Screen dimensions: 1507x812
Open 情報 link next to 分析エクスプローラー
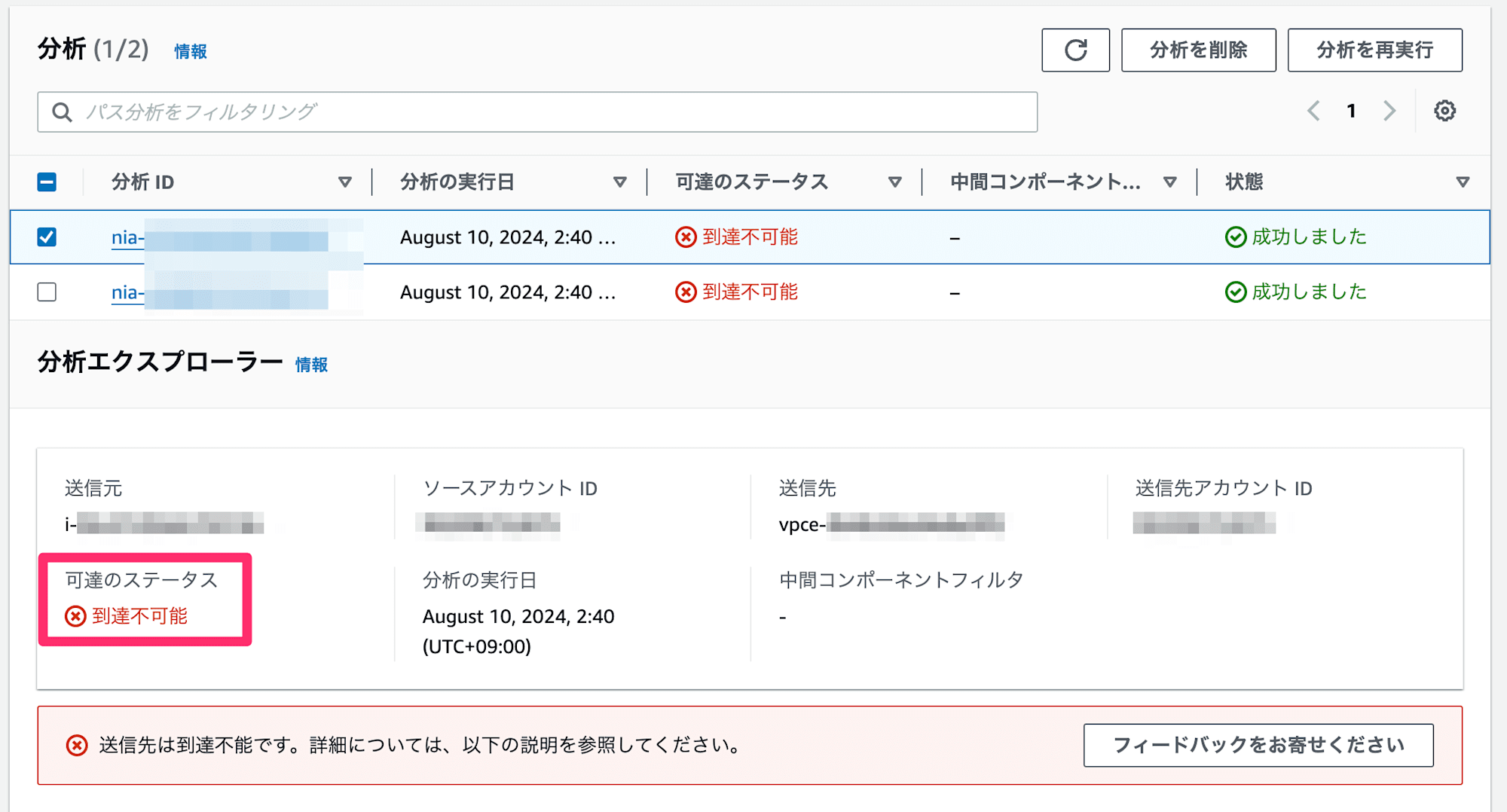point(311,365)
